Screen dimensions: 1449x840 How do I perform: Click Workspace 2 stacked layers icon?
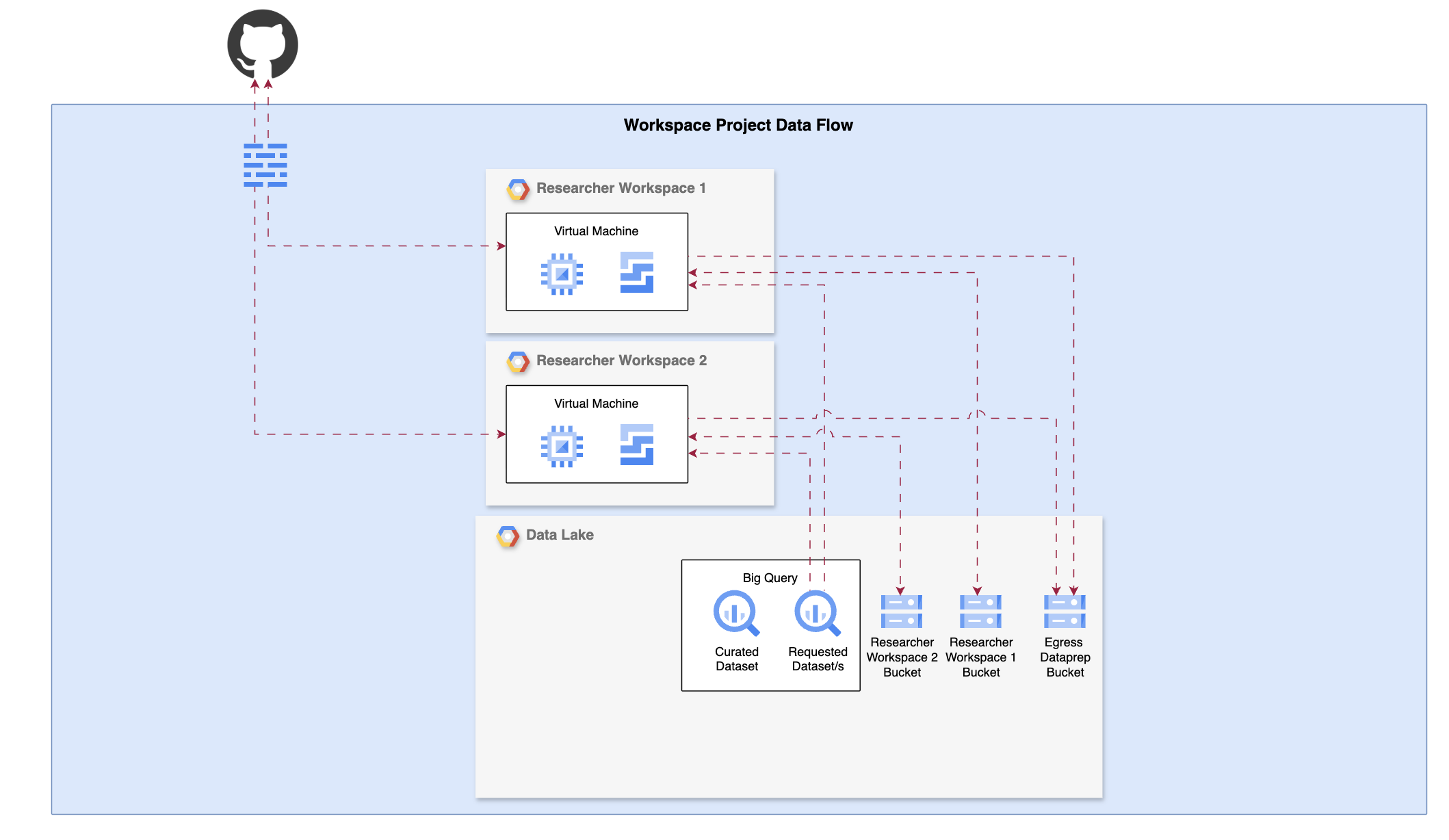pos(636,445)
